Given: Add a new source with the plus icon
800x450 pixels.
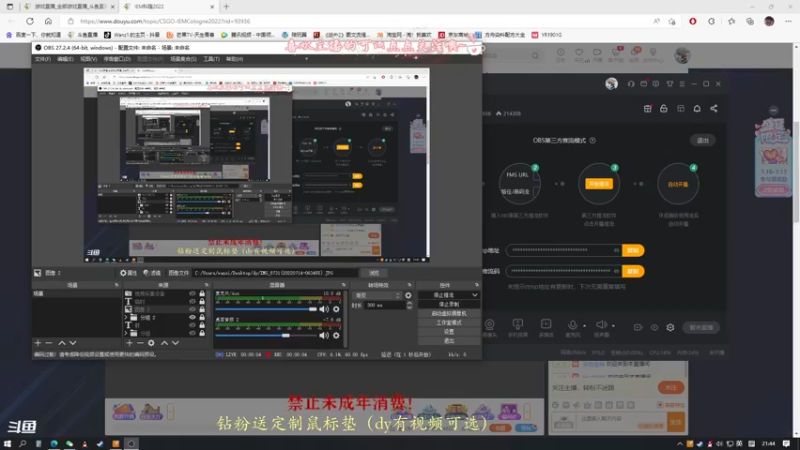Looking at the screenshot, I should coord(129,343).
